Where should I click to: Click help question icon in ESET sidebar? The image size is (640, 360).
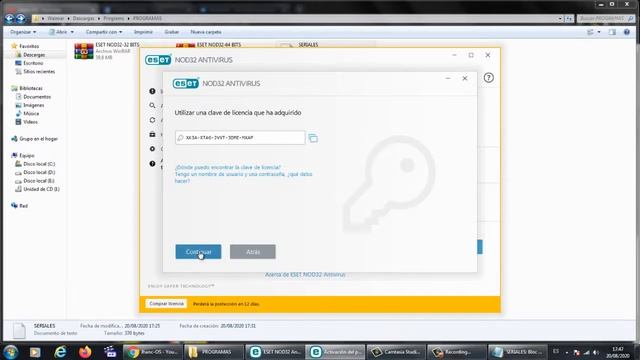[x=152, y=164]
